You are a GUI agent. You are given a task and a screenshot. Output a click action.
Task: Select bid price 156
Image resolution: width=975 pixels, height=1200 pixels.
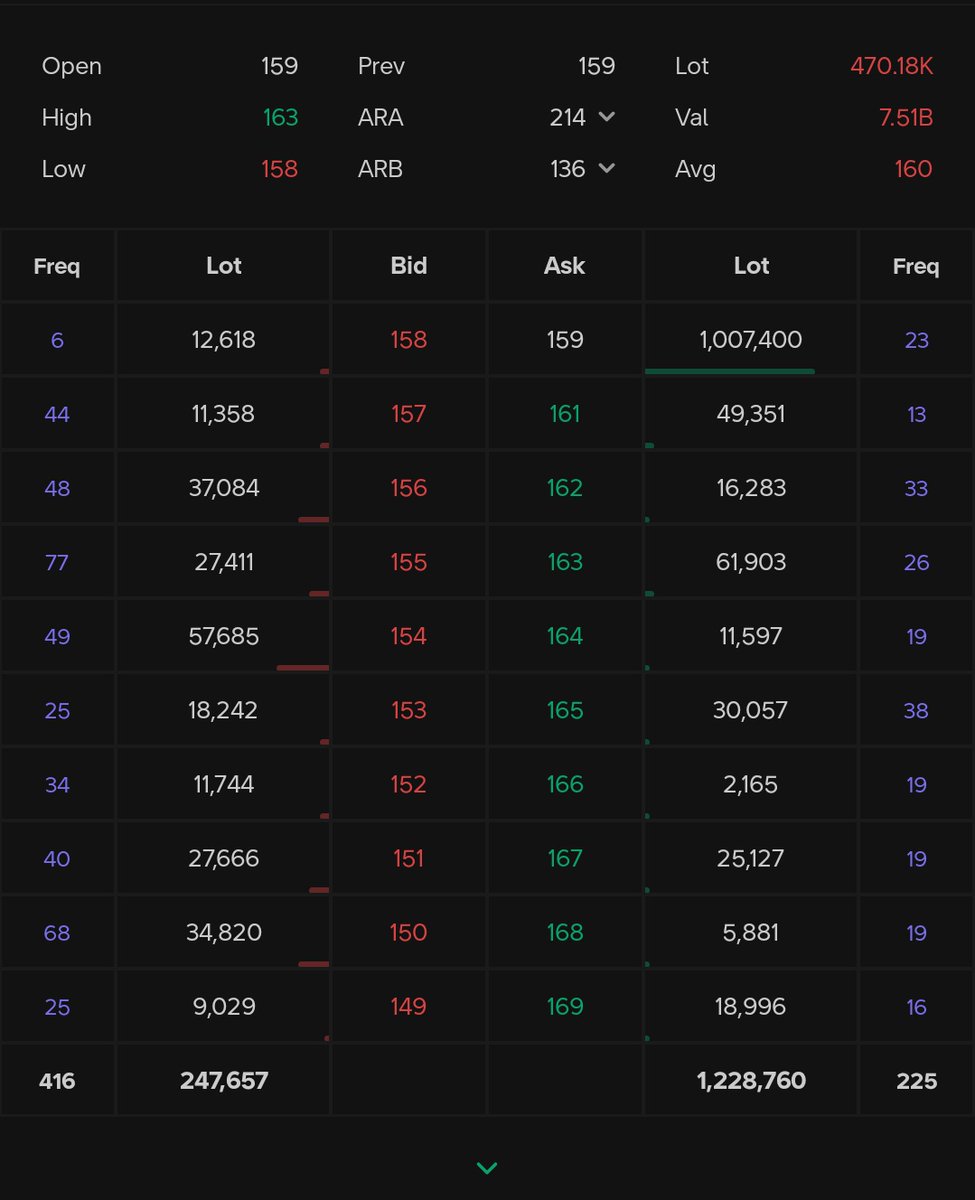pos(409,488)
